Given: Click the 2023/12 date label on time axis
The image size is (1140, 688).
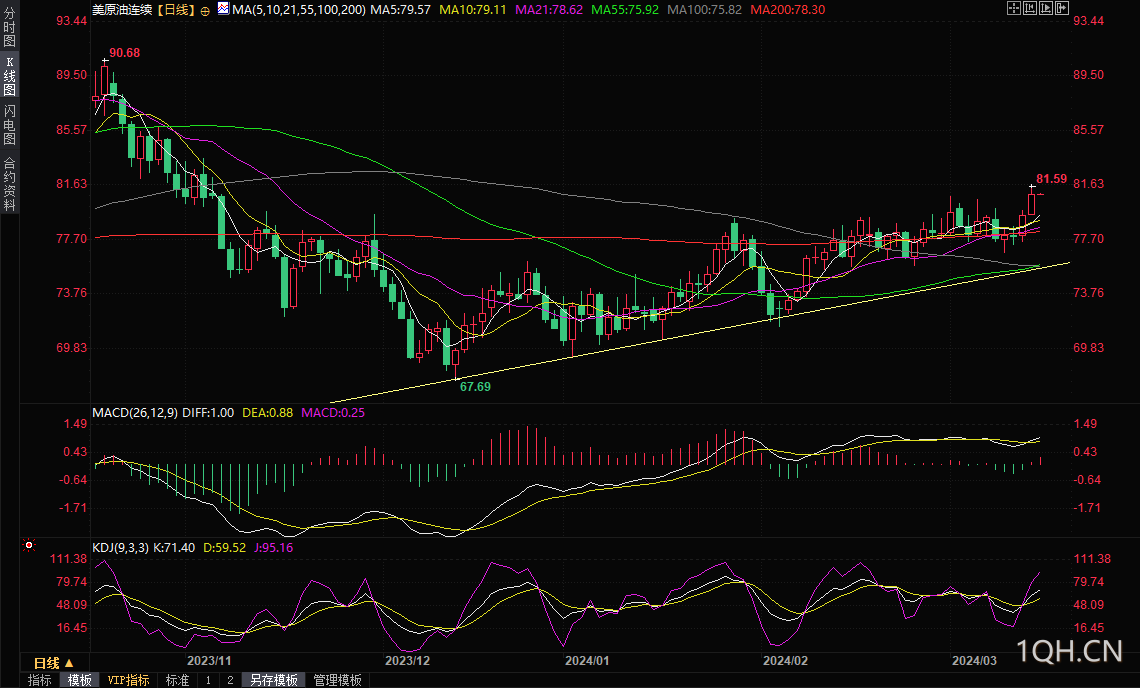Looking at the screenshot, I should click(x=407, y=660).
